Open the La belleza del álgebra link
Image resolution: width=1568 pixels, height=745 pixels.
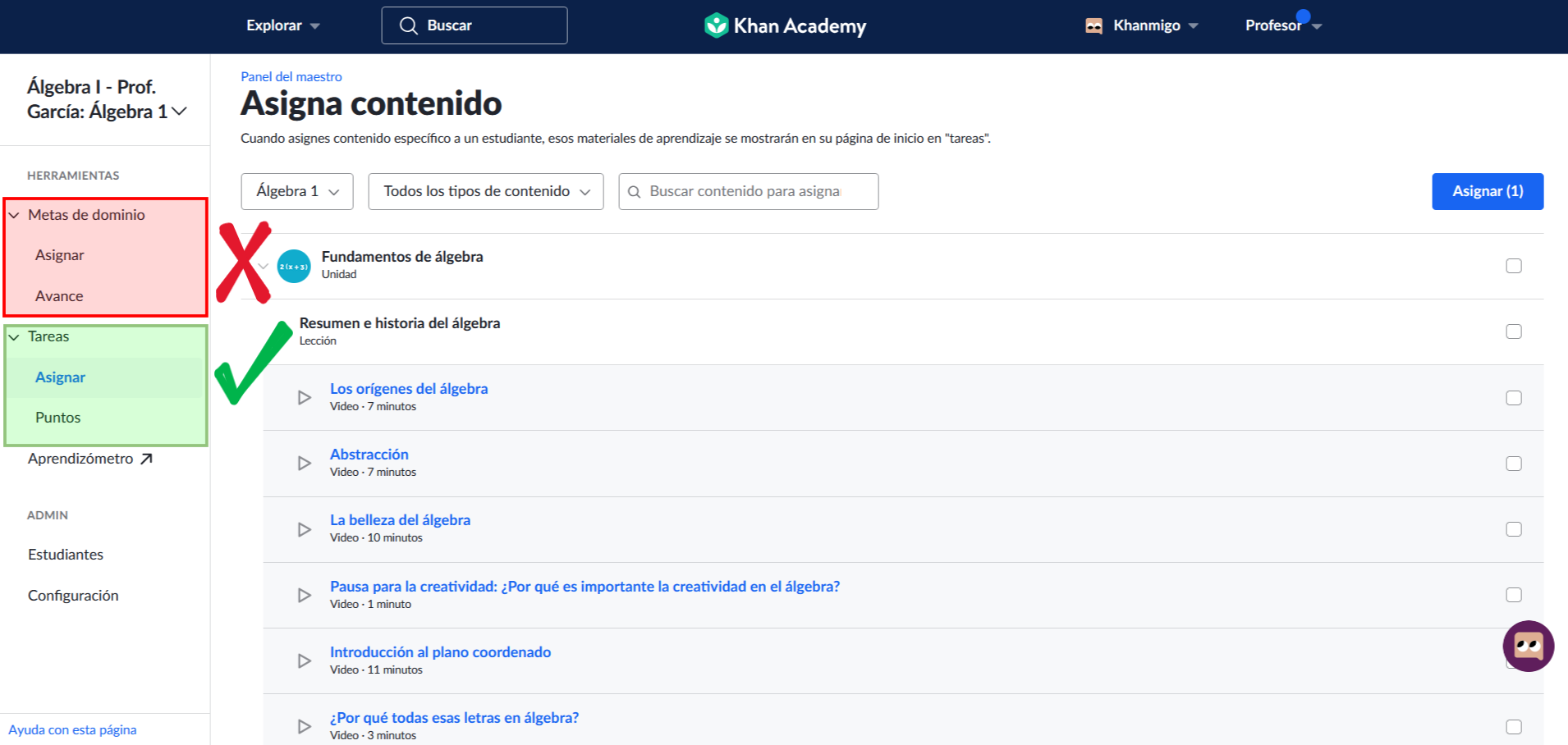pyautogui.click(x=400, y=520)
